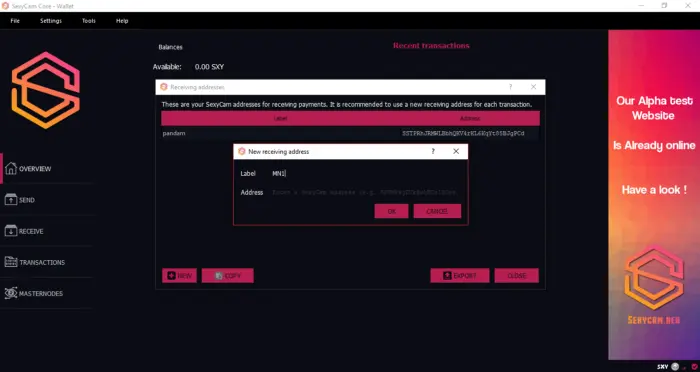700x372 pixels.
Task: Click into the Label input field
Action: [x=366, y=173]
